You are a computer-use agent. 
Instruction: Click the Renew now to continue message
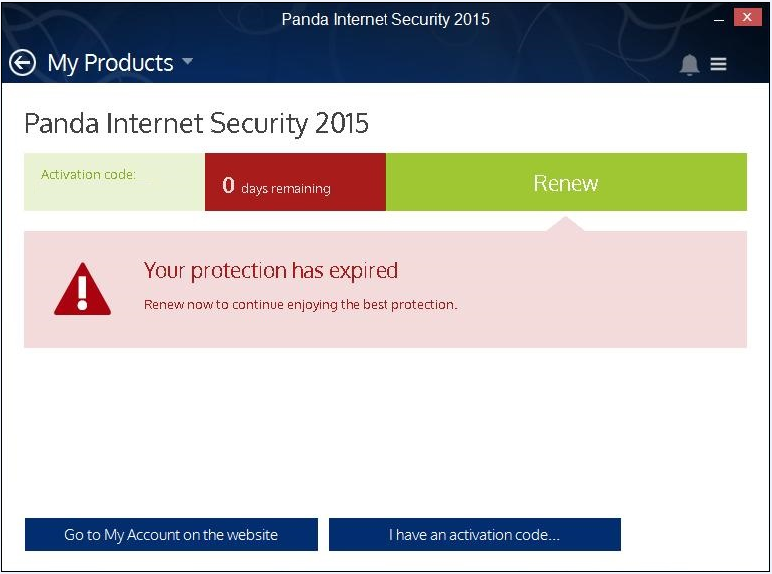coord(300,305)
